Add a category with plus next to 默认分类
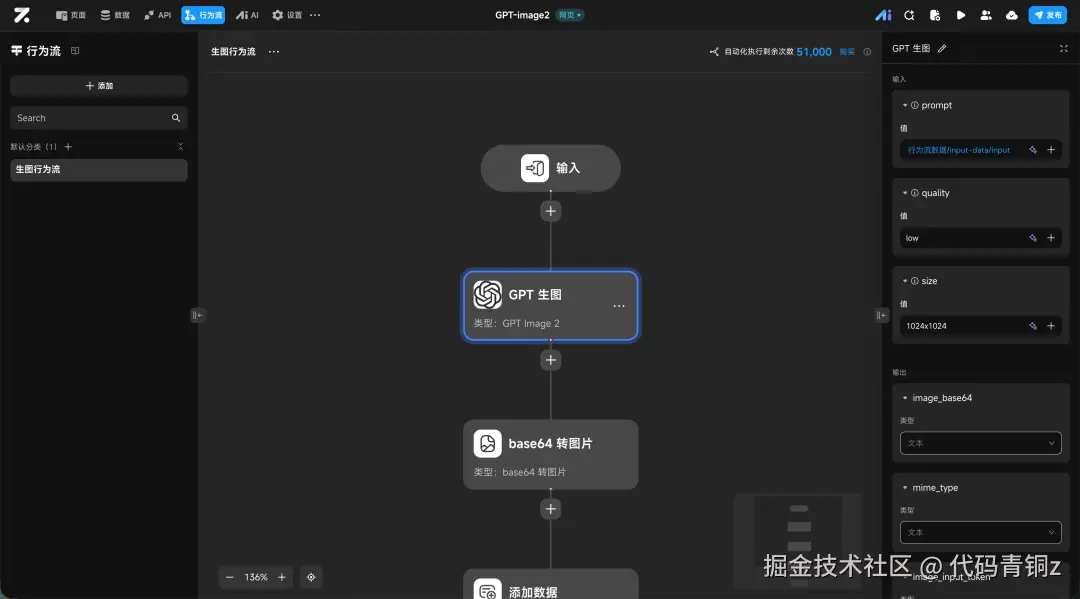The width and height of the screenshot is (1080, 599). pos(68,147)
